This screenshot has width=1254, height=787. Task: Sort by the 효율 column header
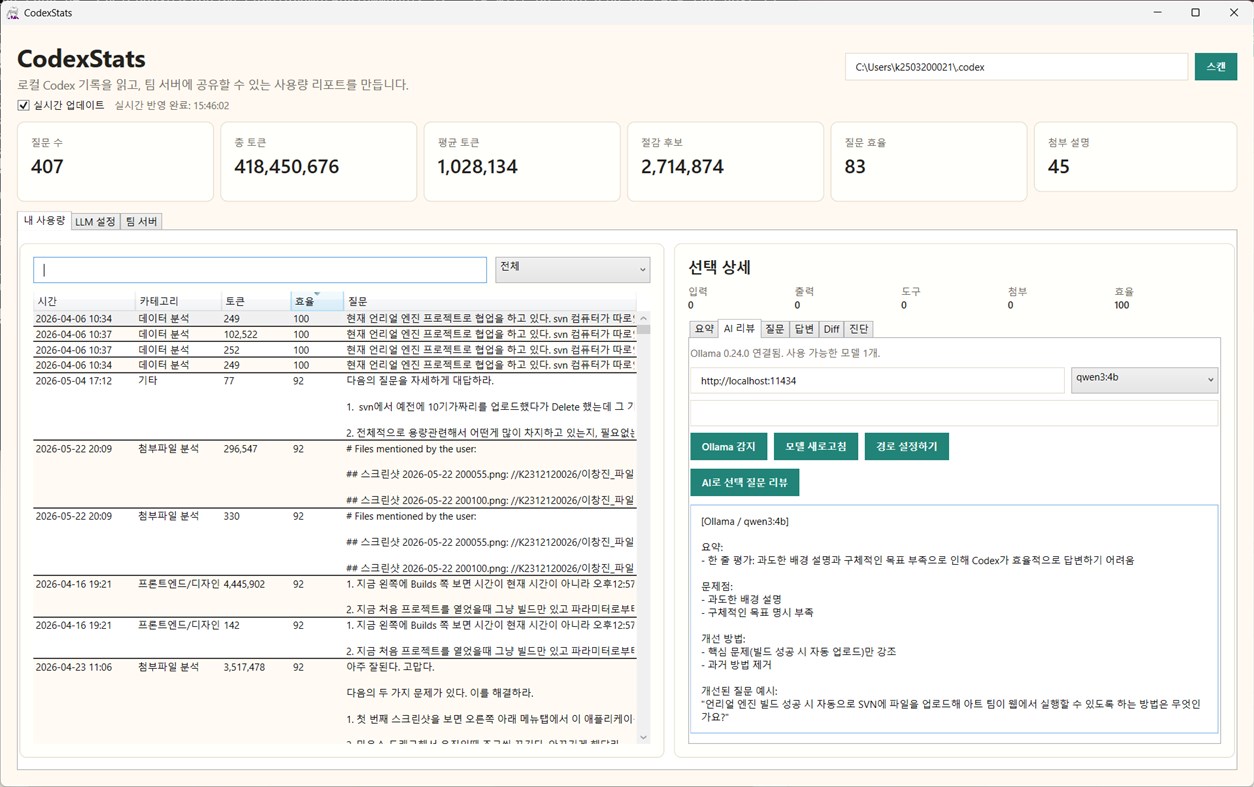pos(316,301)
